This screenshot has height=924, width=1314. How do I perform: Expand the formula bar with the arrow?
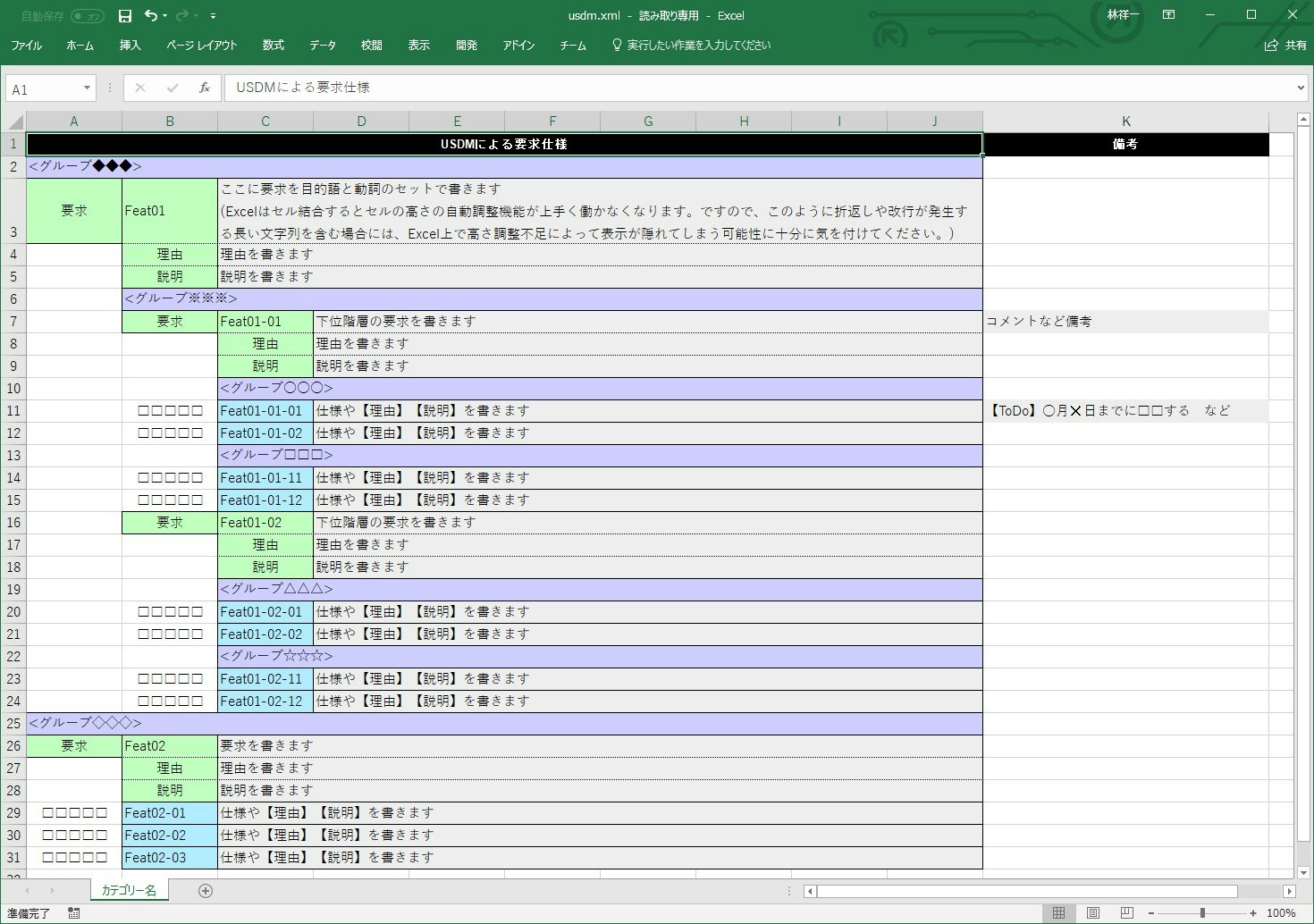tap(1301, 88)
